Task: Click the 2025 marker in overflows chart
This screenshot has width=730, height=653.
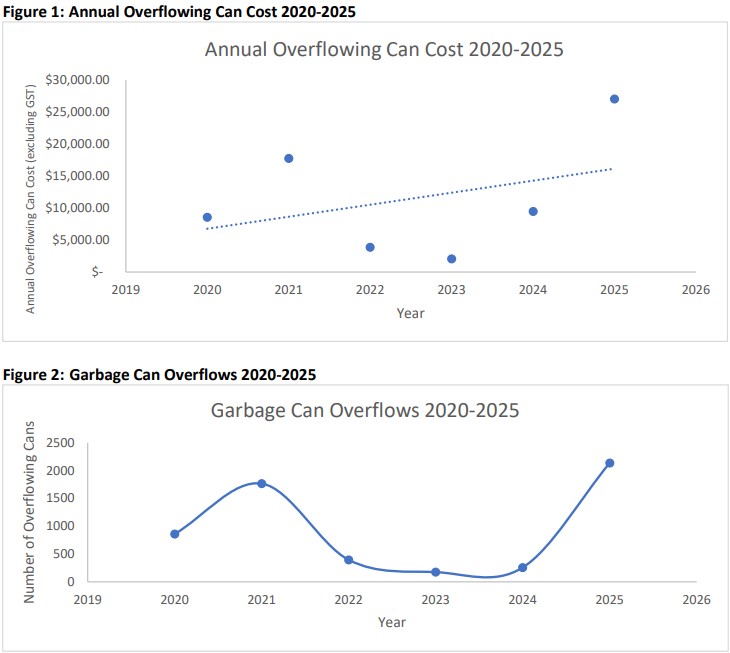Action: click(x=609, y=463)
